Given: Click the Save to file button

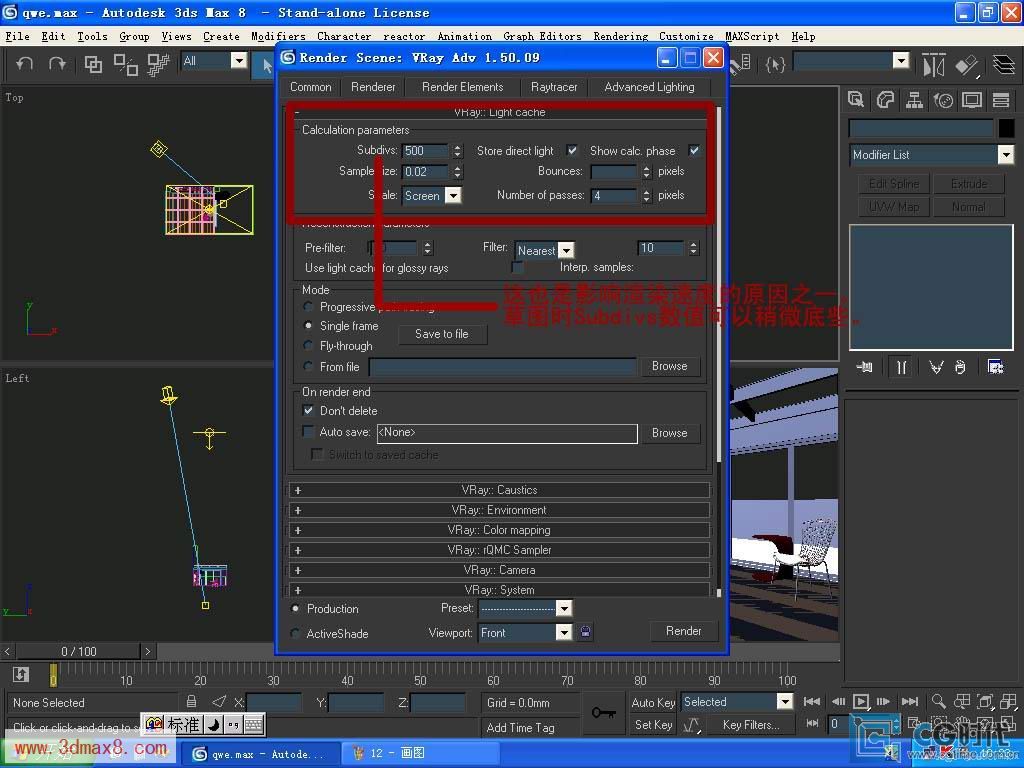Looking at the screenshot, I should [441, 334].
